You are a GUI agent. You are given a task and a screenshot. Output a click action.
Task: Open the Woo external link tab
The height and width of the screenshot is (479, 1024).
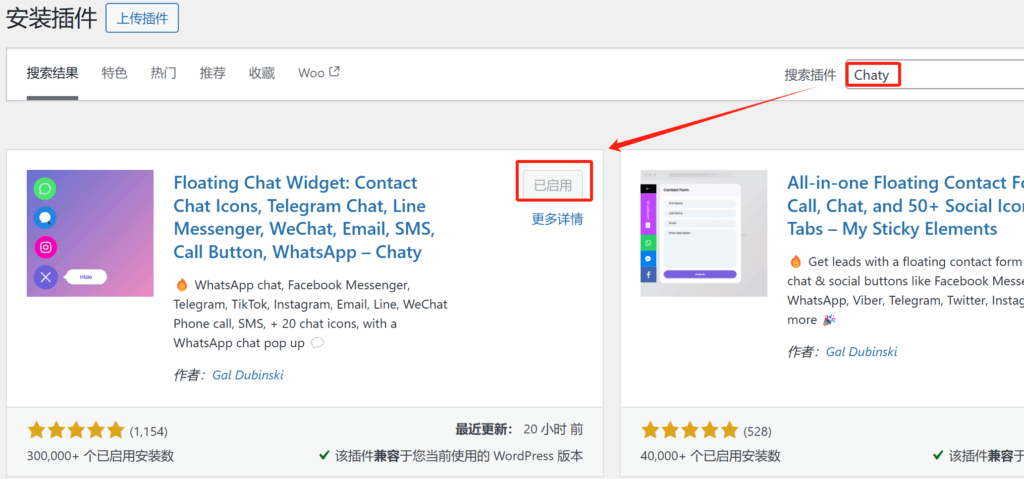tap(319, 73)
